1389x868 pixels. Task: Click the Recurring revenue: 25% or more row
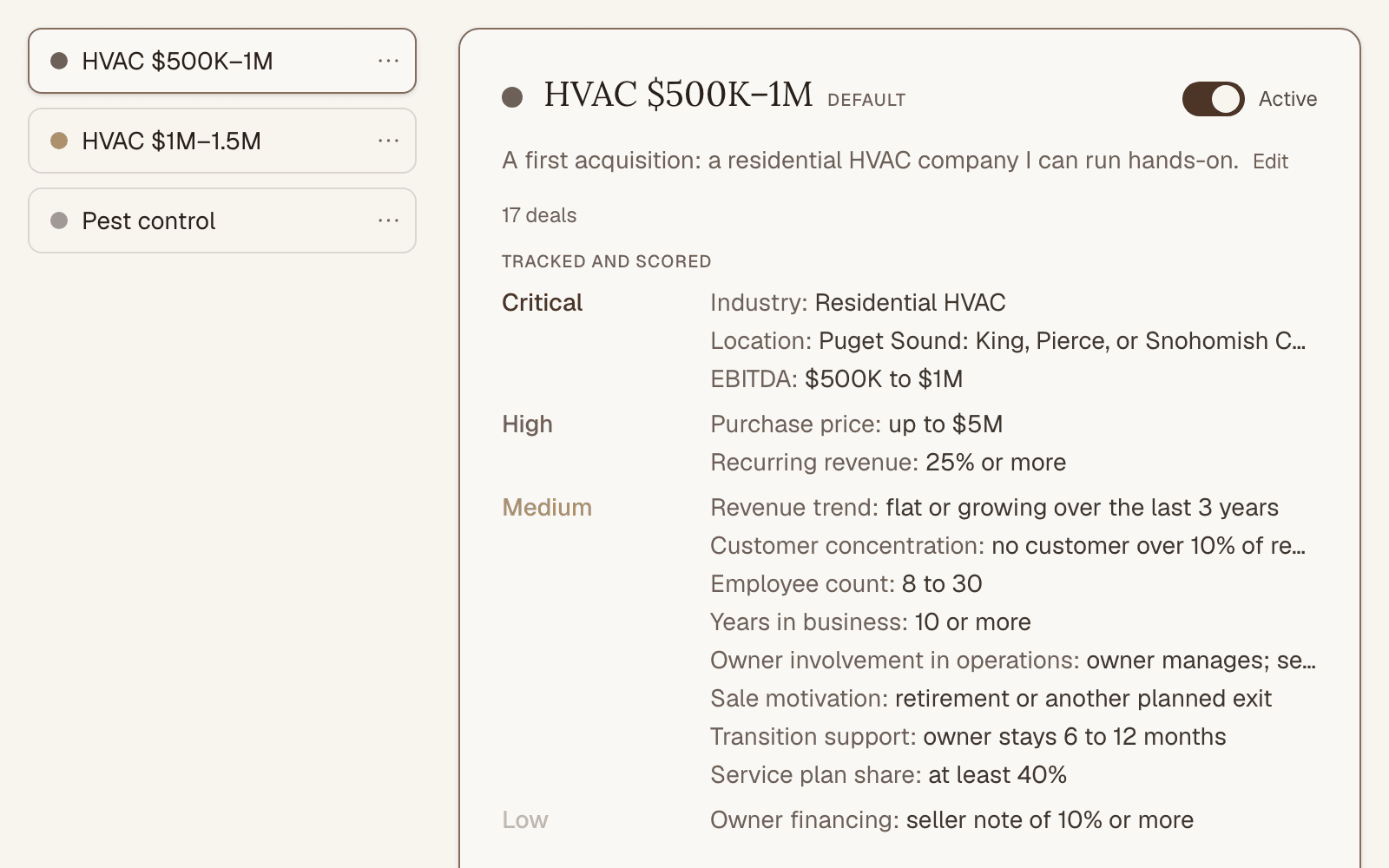pos(888,463)
